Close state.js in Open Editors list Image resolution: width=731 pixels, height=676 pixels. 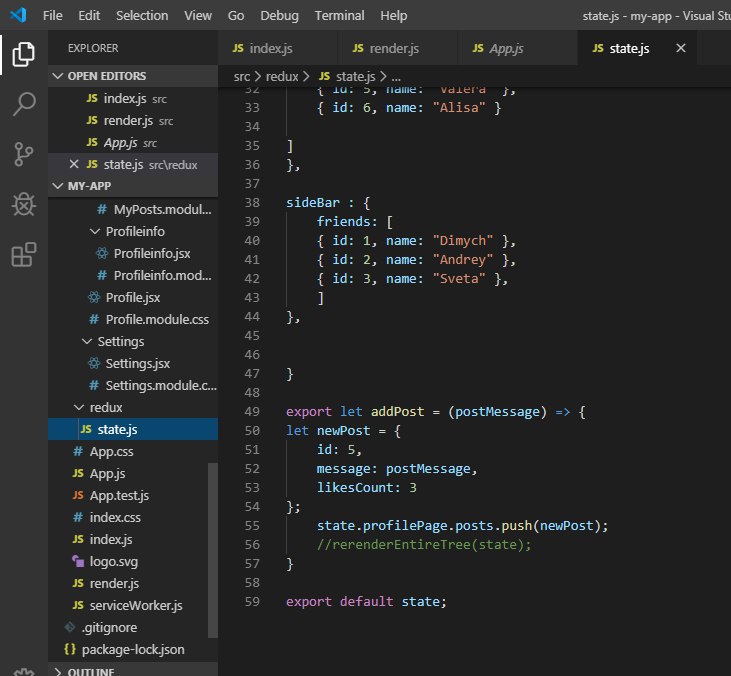(74, 164)
